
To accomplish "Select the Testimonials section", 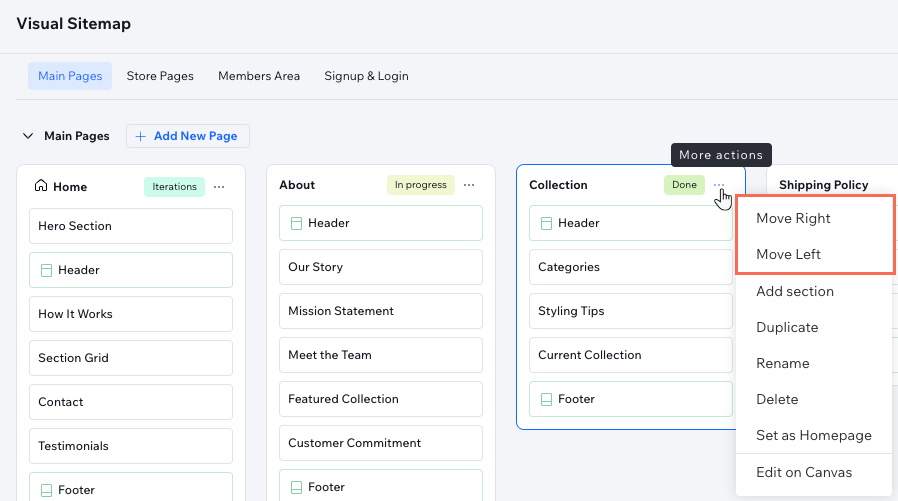I will pyautogui.click(x=131, y=446).
